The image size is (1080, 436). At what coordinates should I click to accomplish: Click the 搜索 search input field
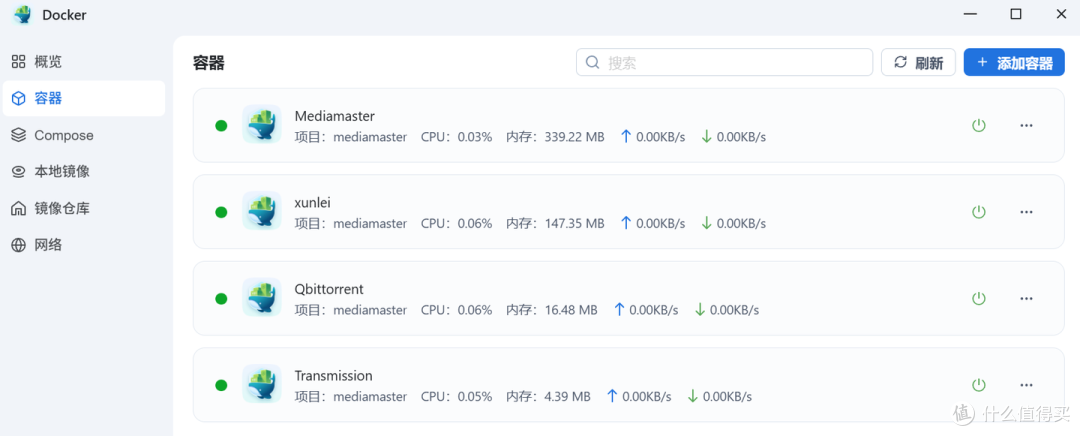tap(725, 62)
